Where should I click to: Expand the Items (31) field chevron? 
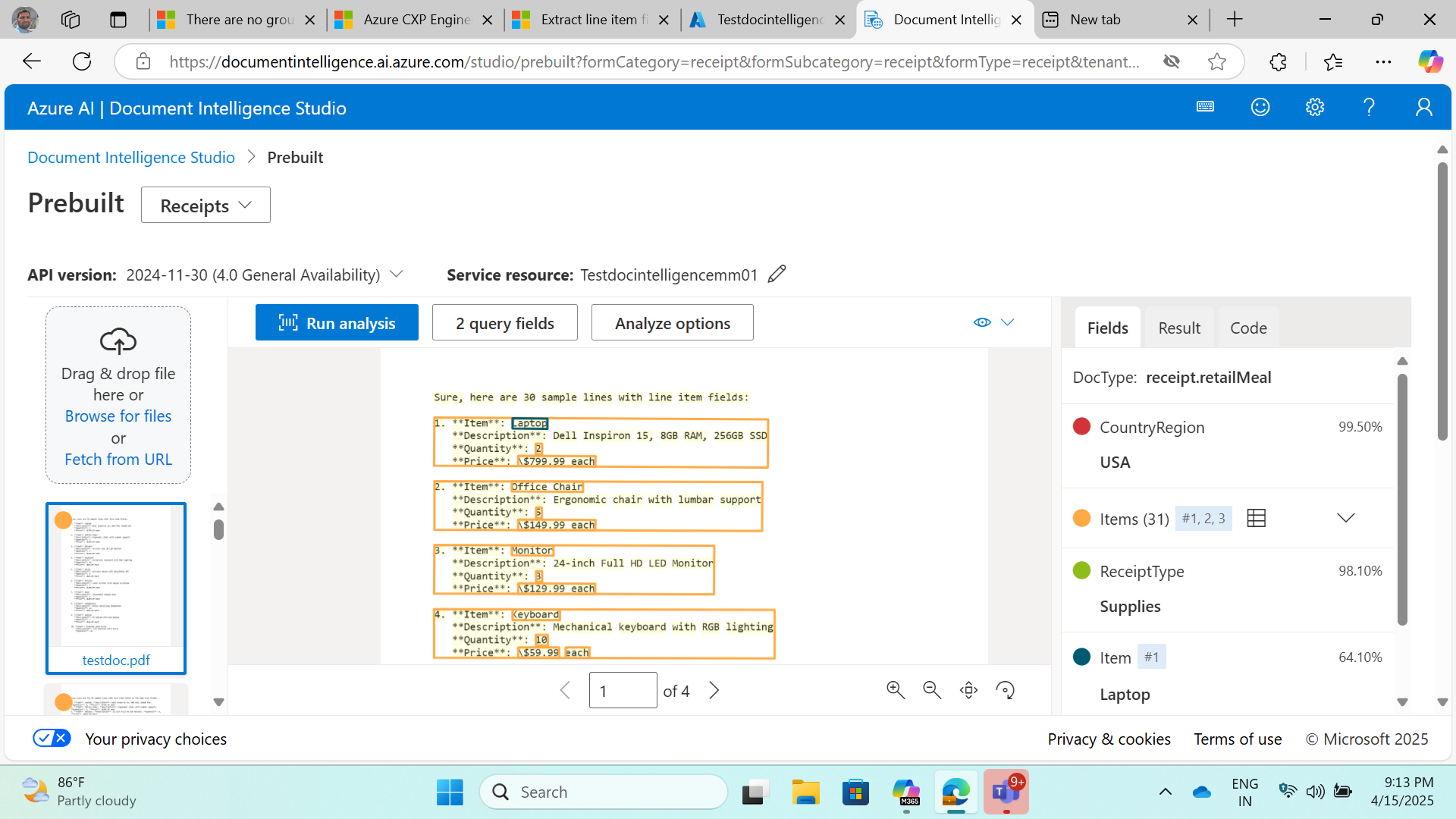(1345, 518)
